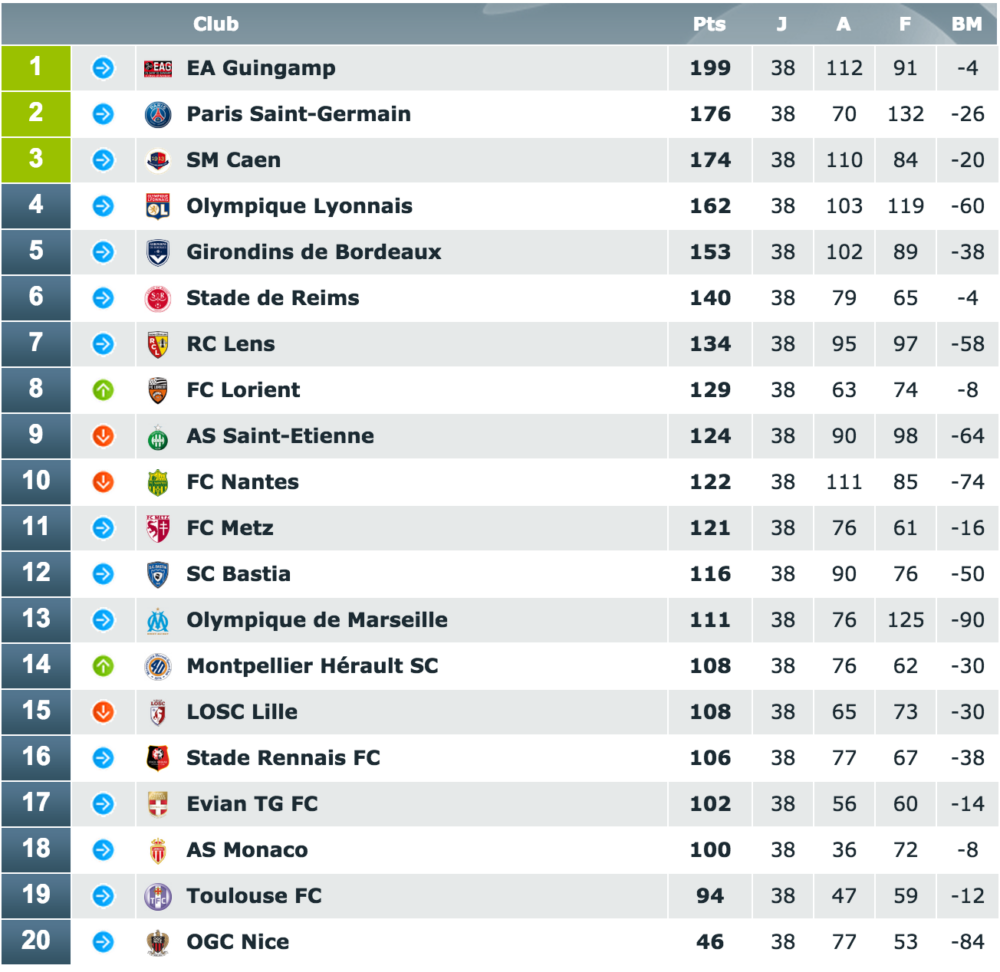The image size is (1000, 972).
Task: Click the blue steady arrow beside SC Bastia
Action: pyautogui.click(x=105, y=573)
